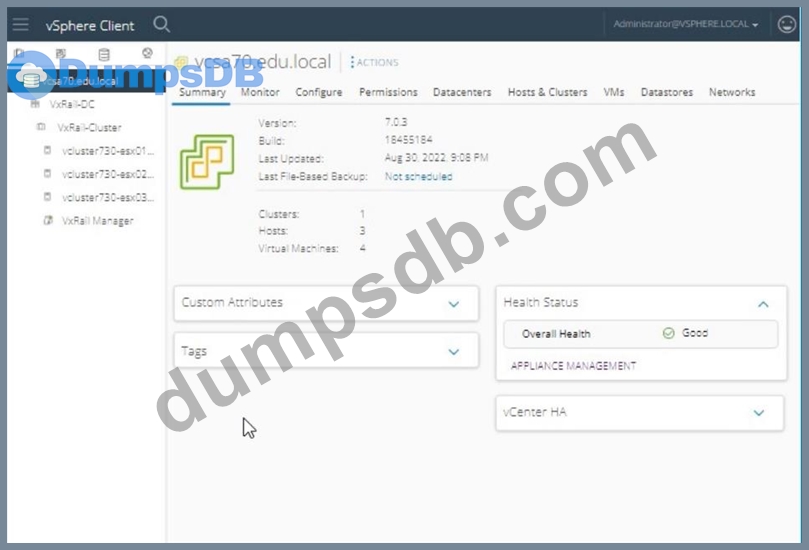
Task: Click the large vCenter logo icon
Action: coord(206,162)
